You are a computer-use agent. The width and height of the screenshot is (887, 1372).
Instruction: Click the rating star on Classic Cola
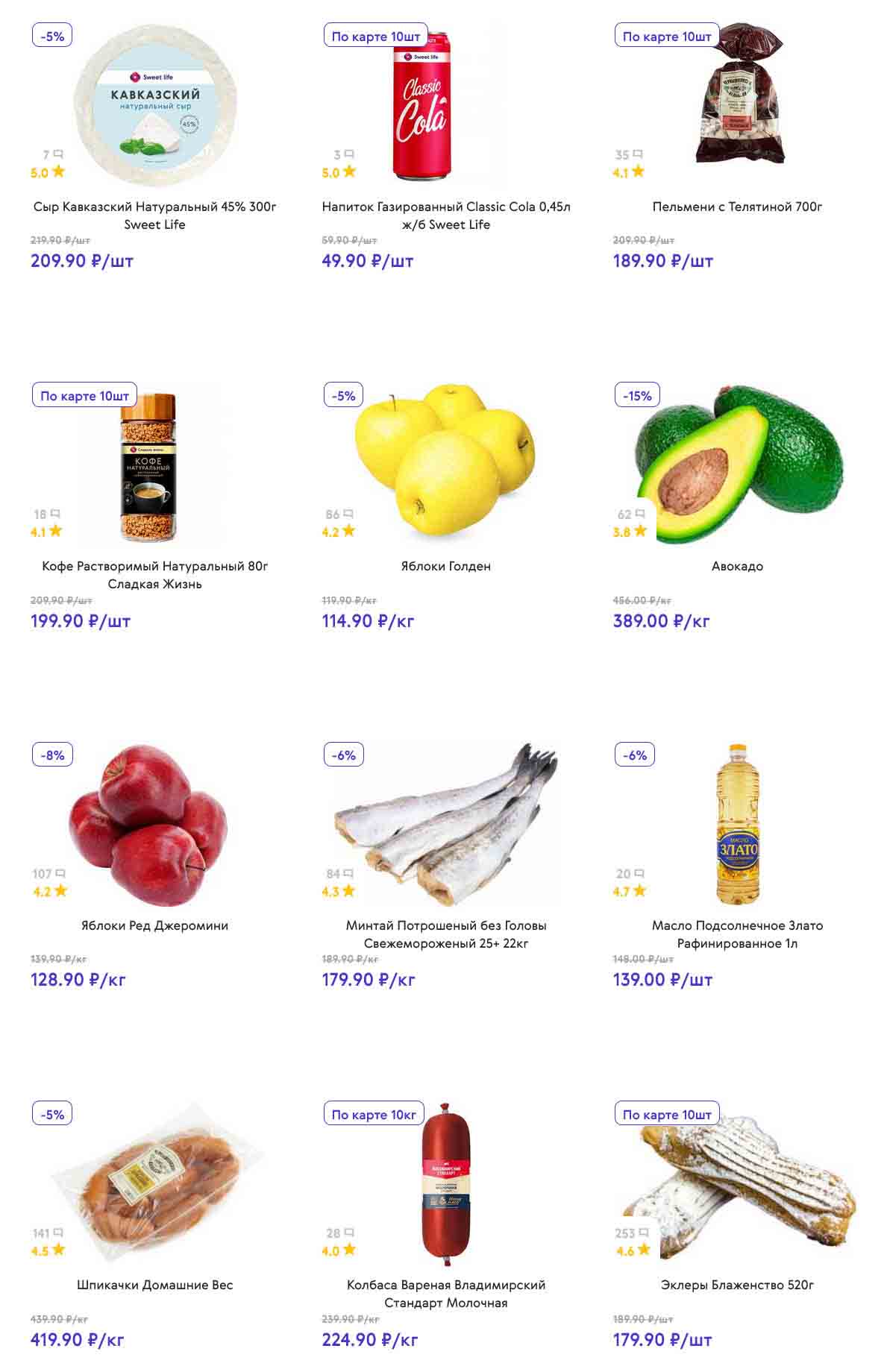349,171
